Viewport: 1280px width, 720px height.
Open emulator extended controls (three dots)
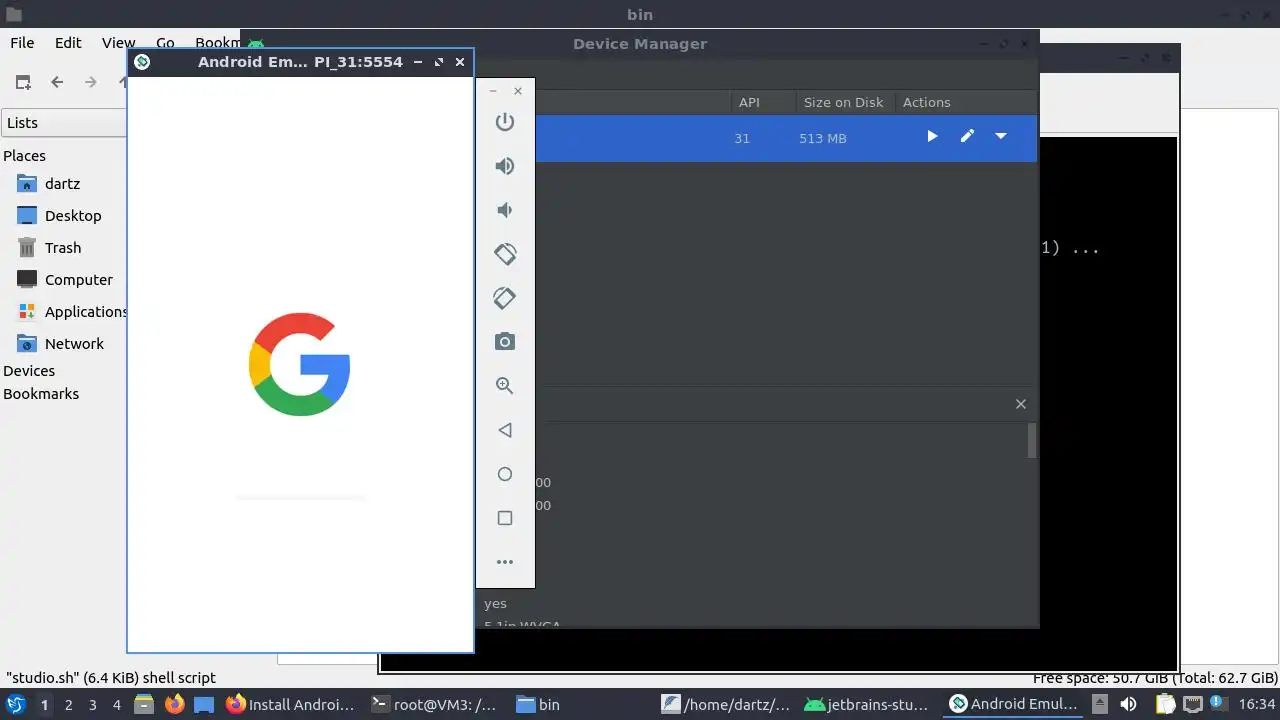tap(505, 562)
